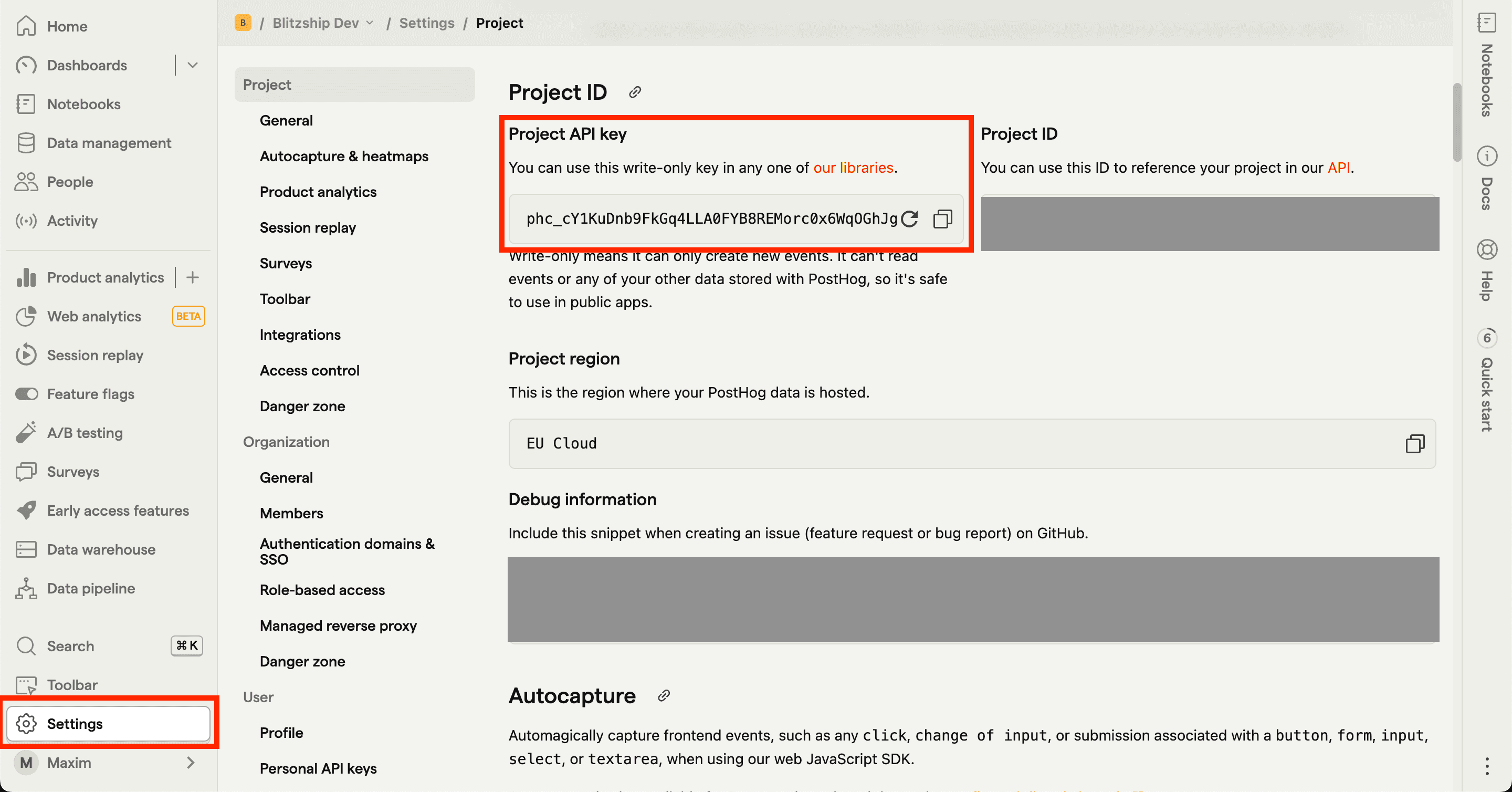Copy the project API key
This screenshot has width=1512, height=792.
(943, 219)
